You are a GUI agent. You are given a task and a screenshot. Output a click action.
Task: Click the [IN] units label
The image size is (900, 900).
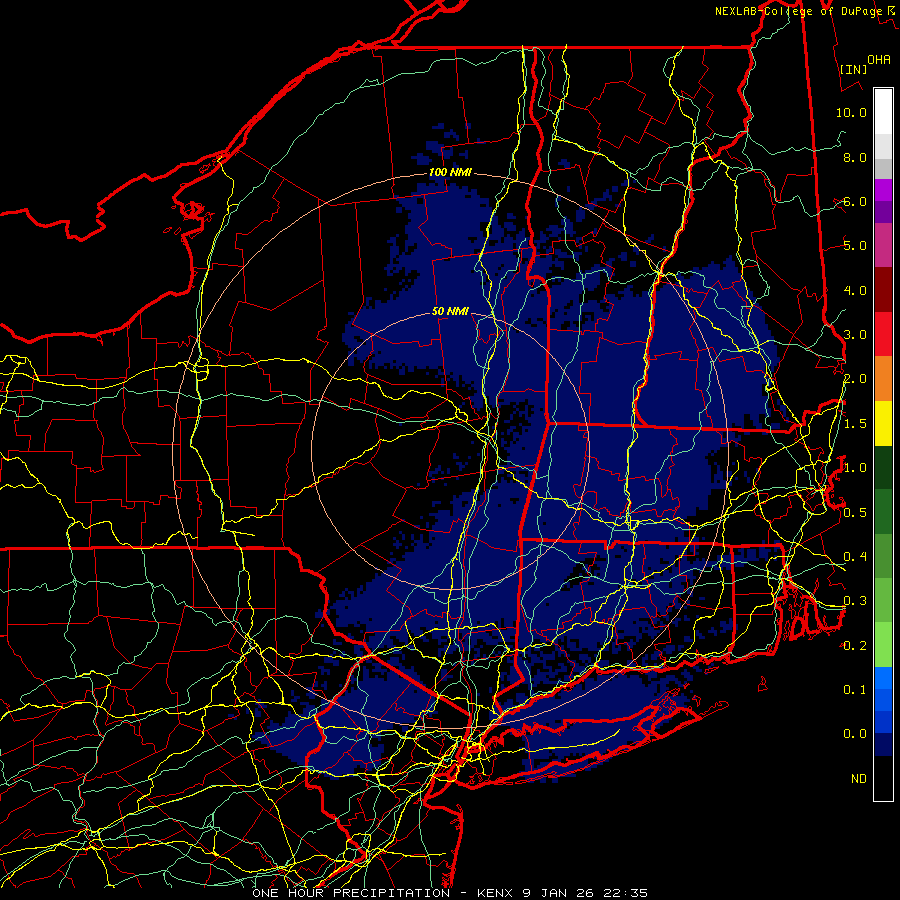[x=853, y=69]
